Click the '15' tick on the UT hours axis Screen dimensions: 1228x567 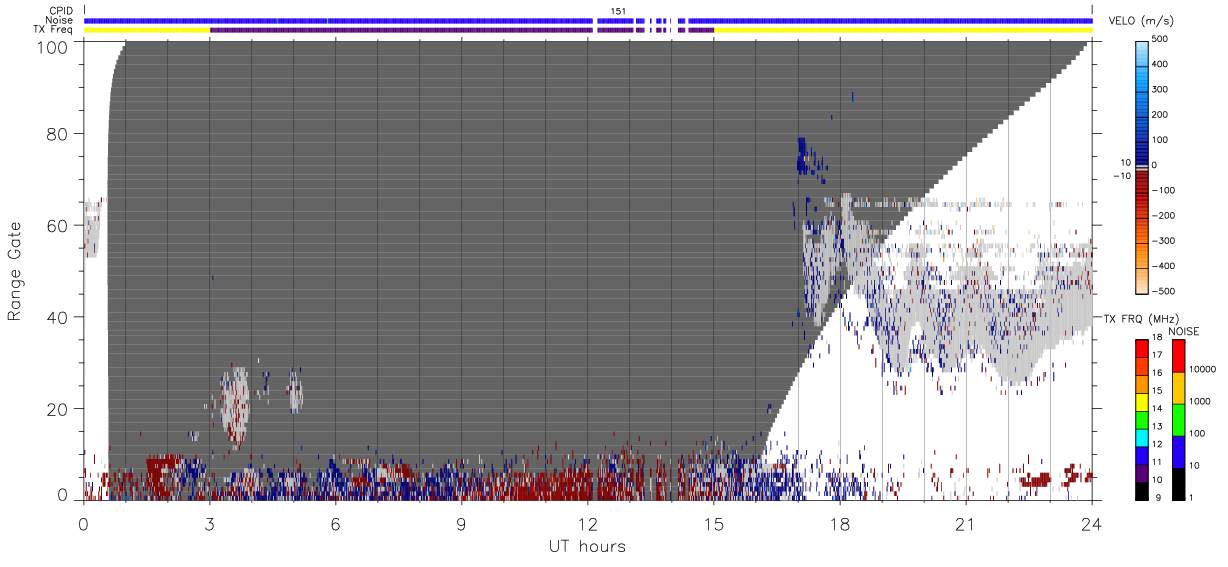pyautogui.click(x=714, y=524)
